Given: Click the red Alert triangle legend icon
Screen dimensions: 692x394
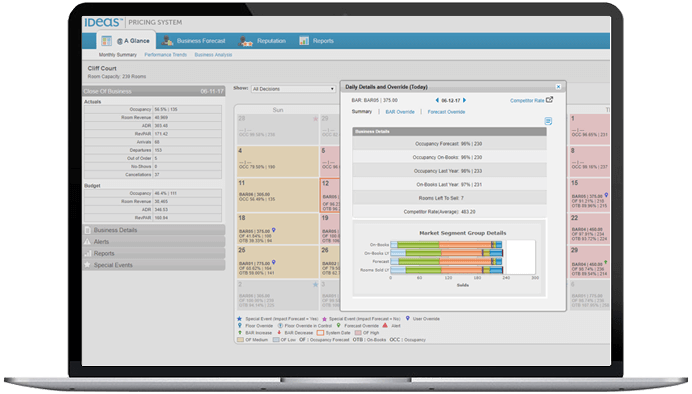Looking at the screenshot, I should point(385,325).
